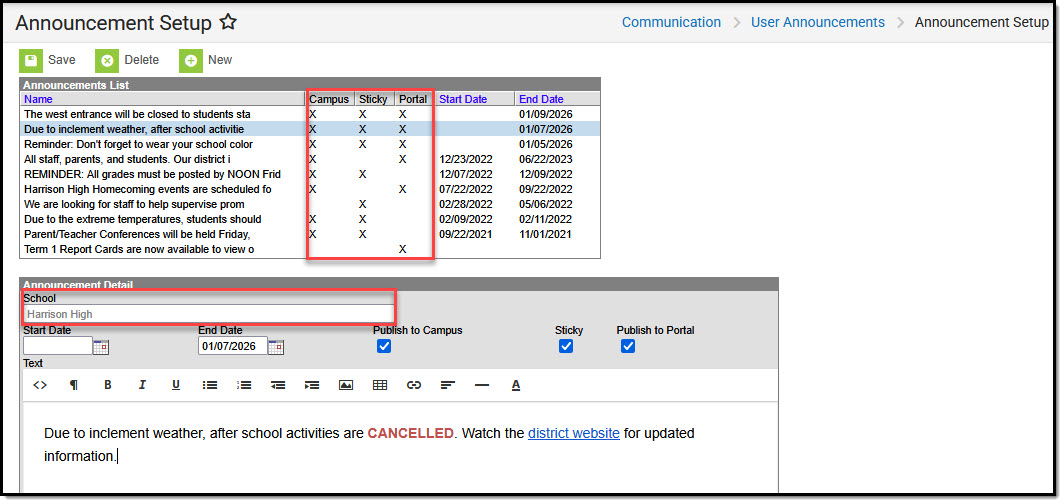The width and height of the screenshot is (1064, 504).
Task: Click the red CANCELLED word in editor
Action: (x=411, y=433)
